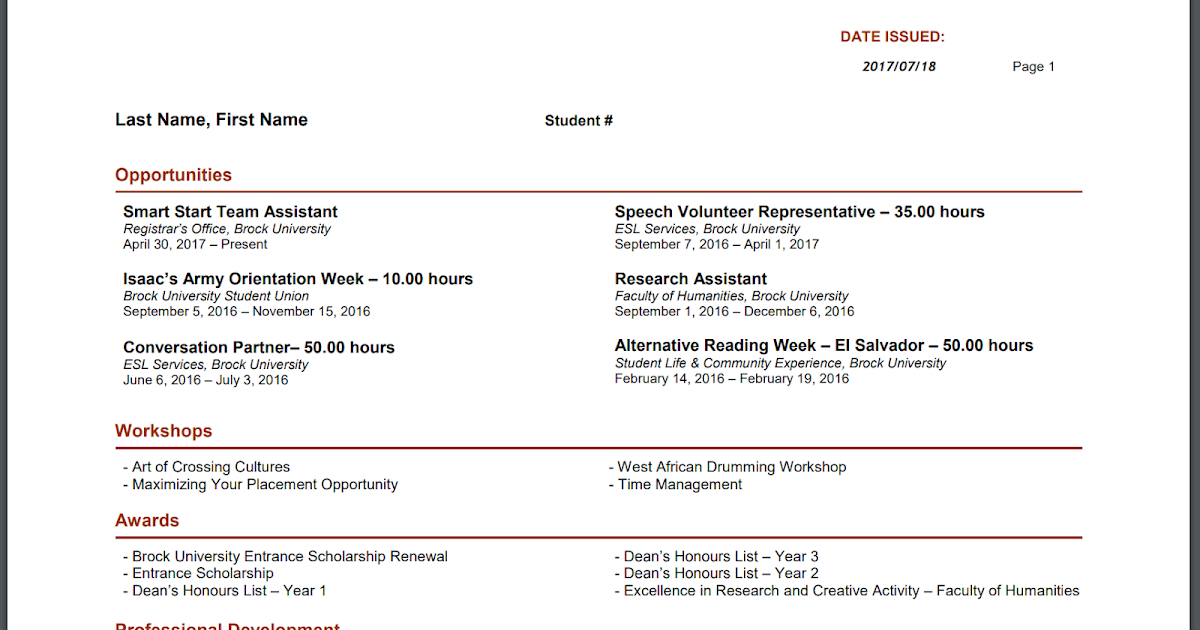This screenshot has height=630, width=1200.
Task: Click the Student # field label
Action: (x=578, y=119)
